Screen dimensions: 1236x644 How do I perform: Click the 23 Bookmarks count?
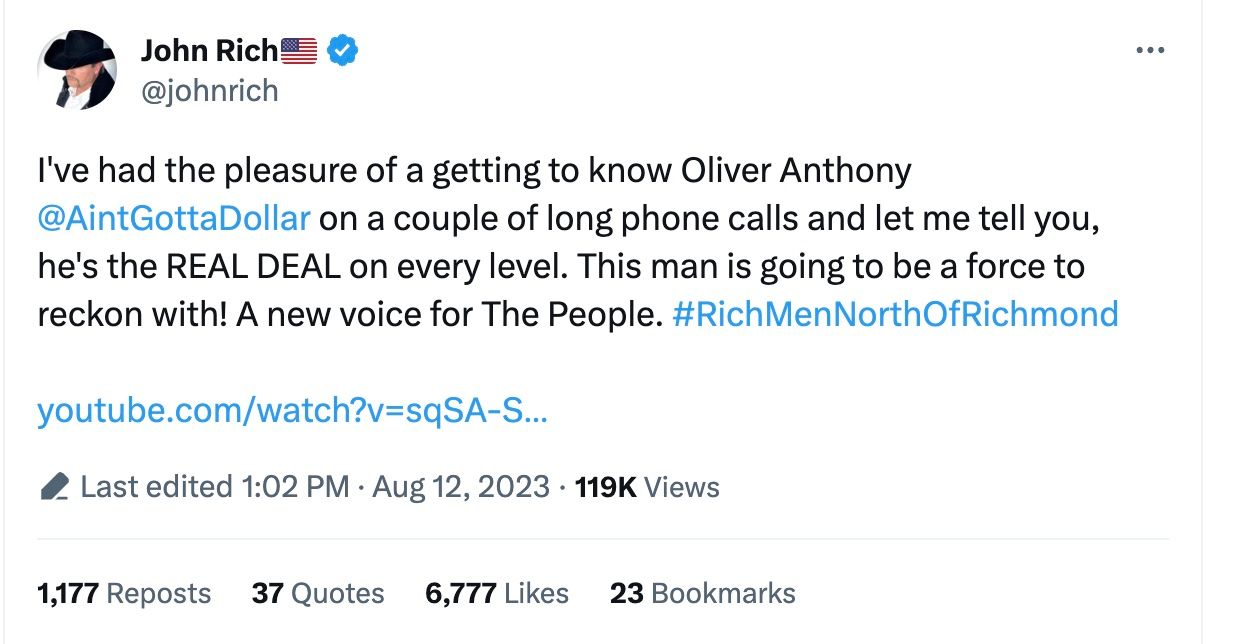703,593
